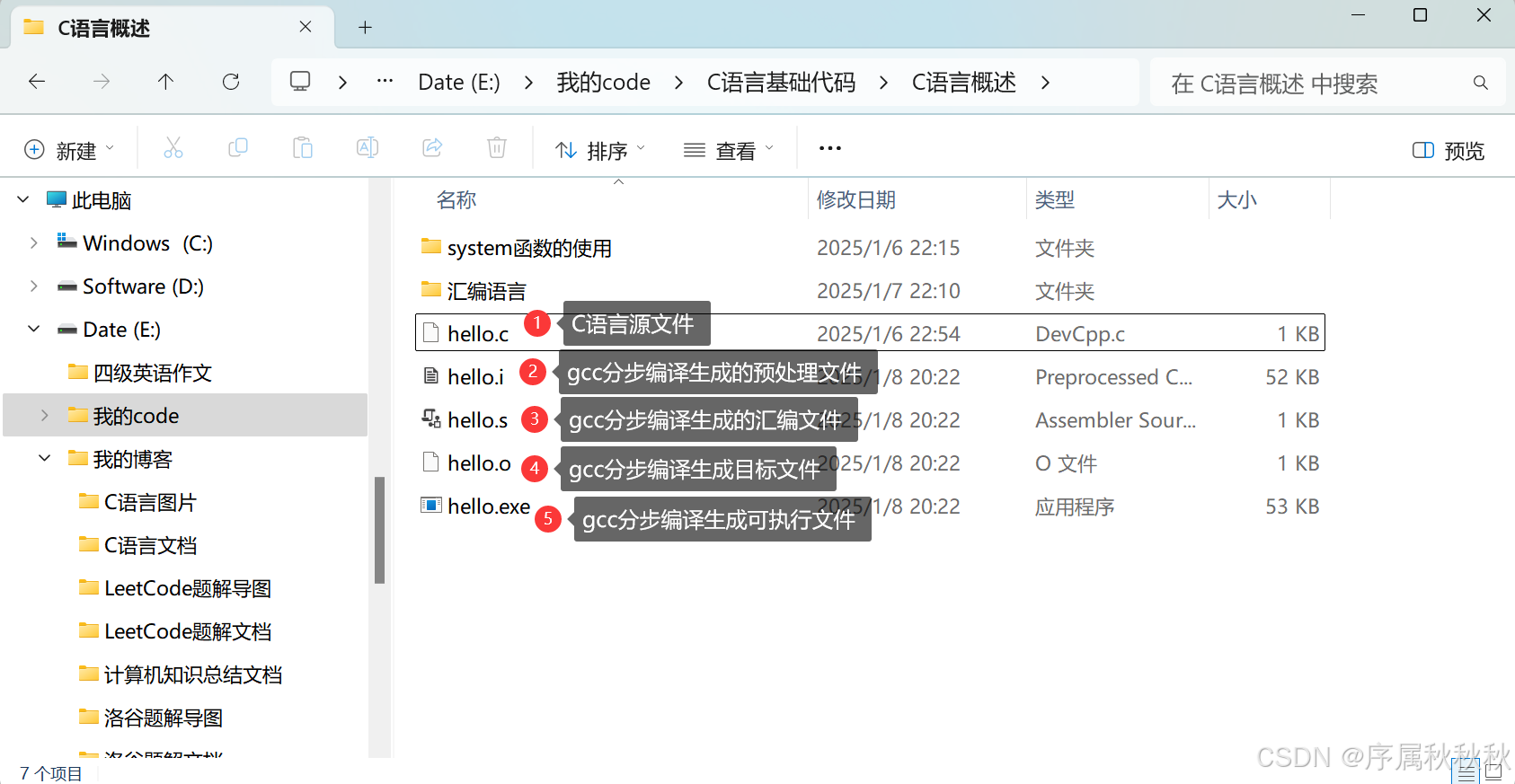
Task: Click the navigation pane scrollbar thumb
Action: pyautogui.click(x=379, y=530)
